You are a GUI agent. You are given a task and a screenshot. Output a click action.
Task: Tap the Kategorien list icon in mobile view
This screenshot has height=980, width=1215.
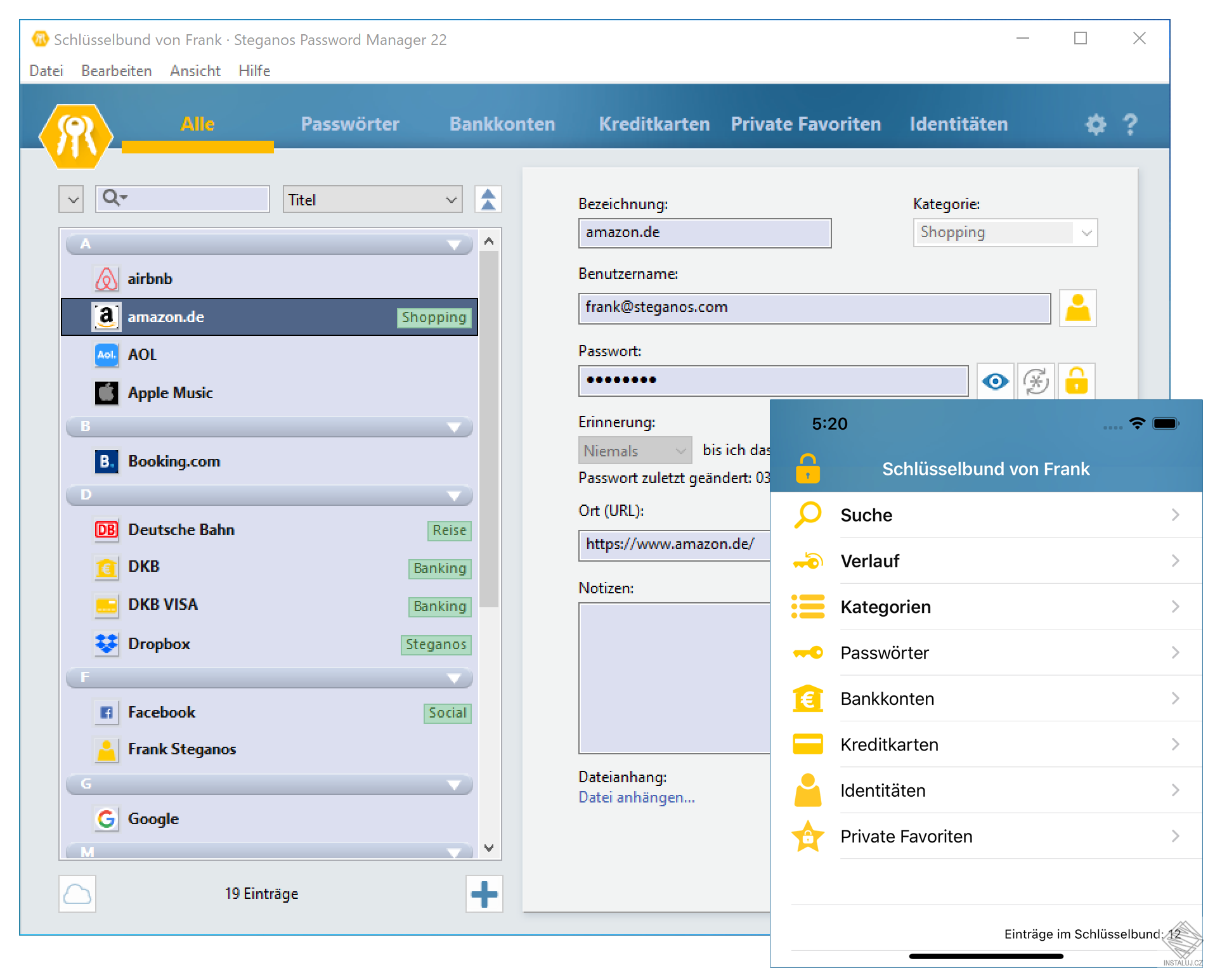(807, 607)
